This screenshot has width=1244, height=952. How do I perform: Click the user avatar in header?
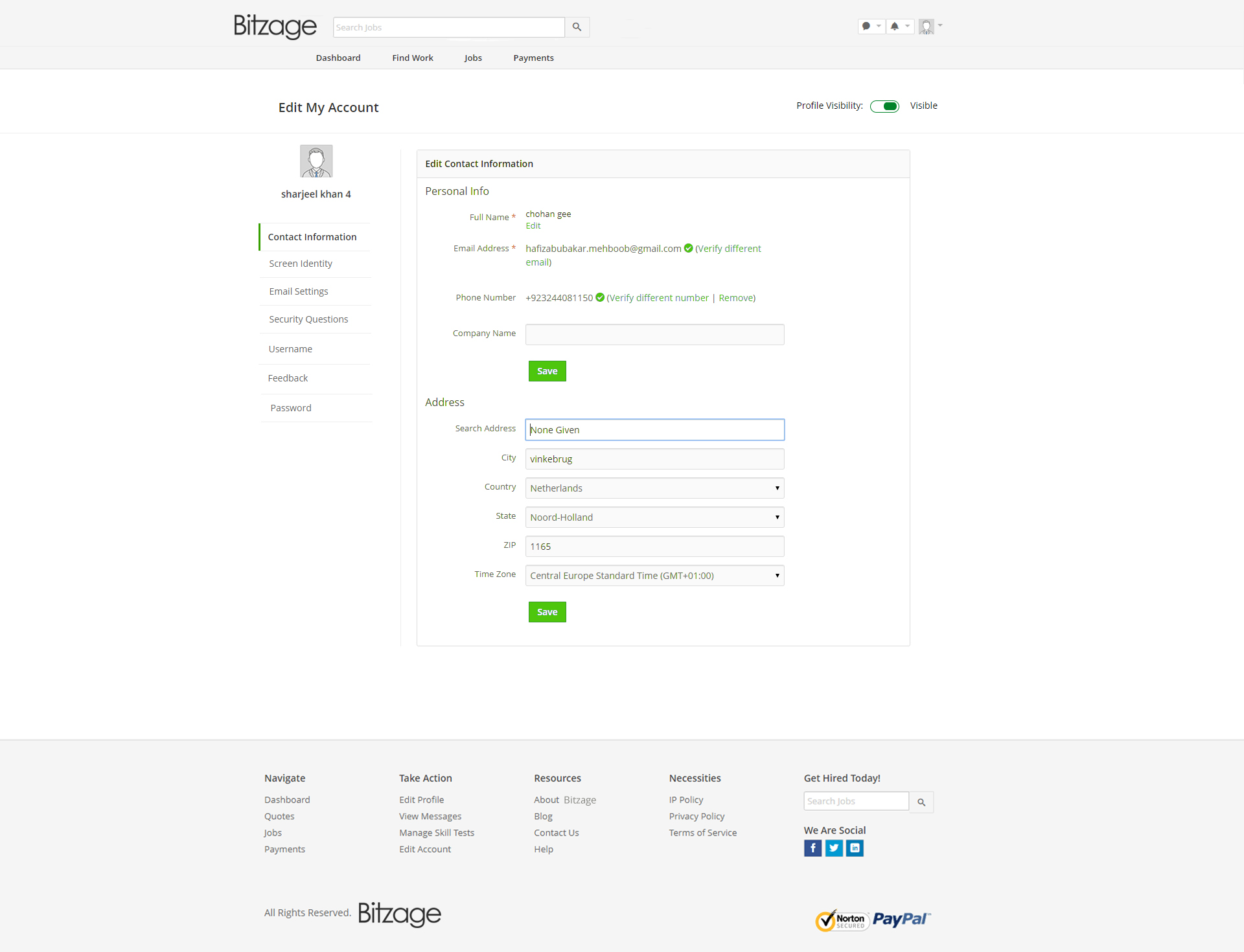pyautogui.click(x=927, y=27)
